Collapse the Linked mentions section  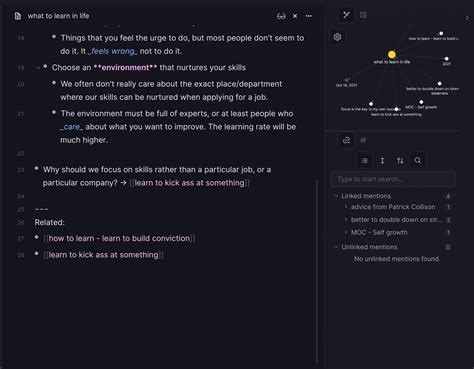click(336, 196)
